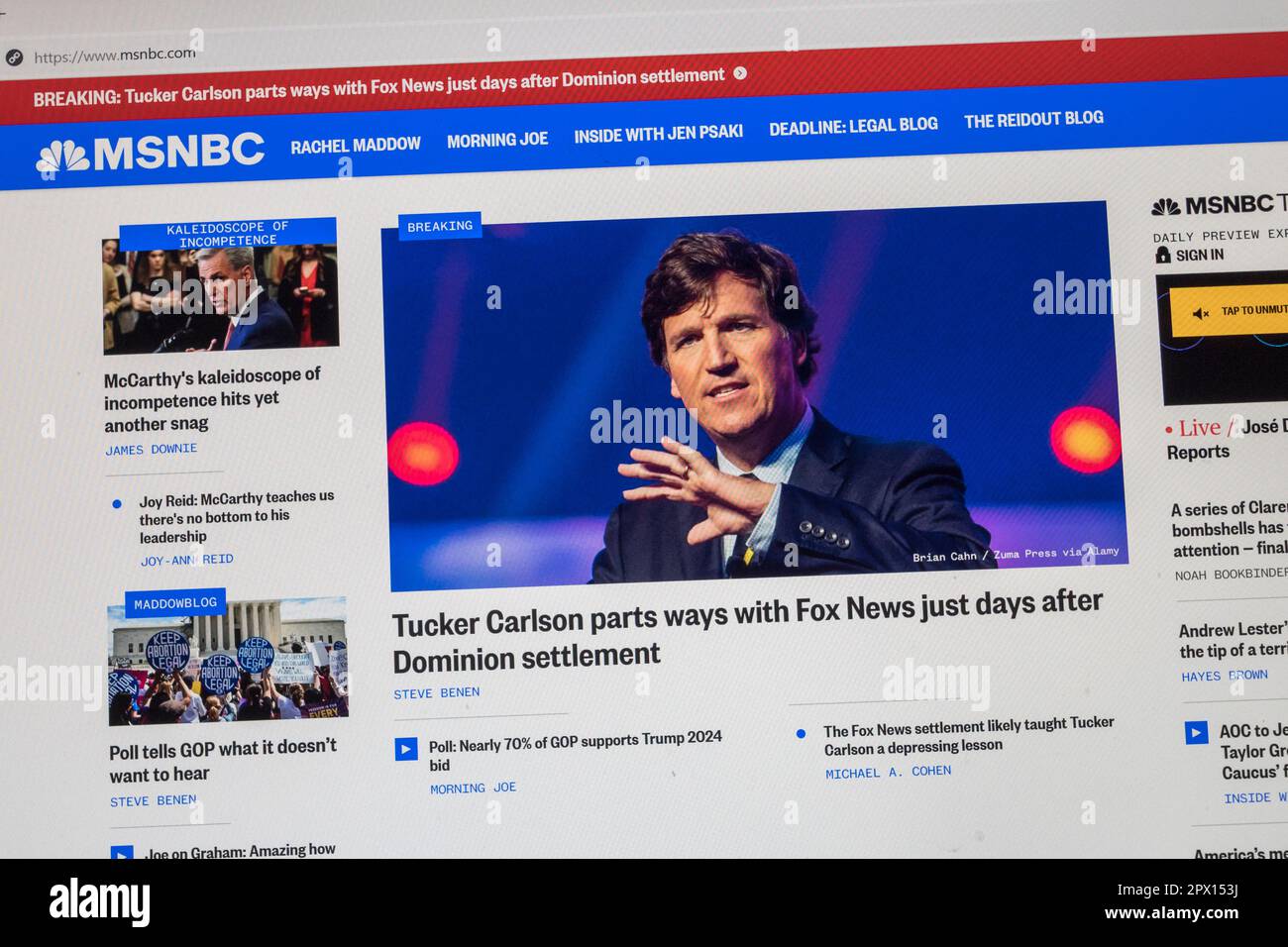Open Andrew Lester tip story
This screenshot has height=947, width=1288.
pyautogui.click(x=1233, y=640)
